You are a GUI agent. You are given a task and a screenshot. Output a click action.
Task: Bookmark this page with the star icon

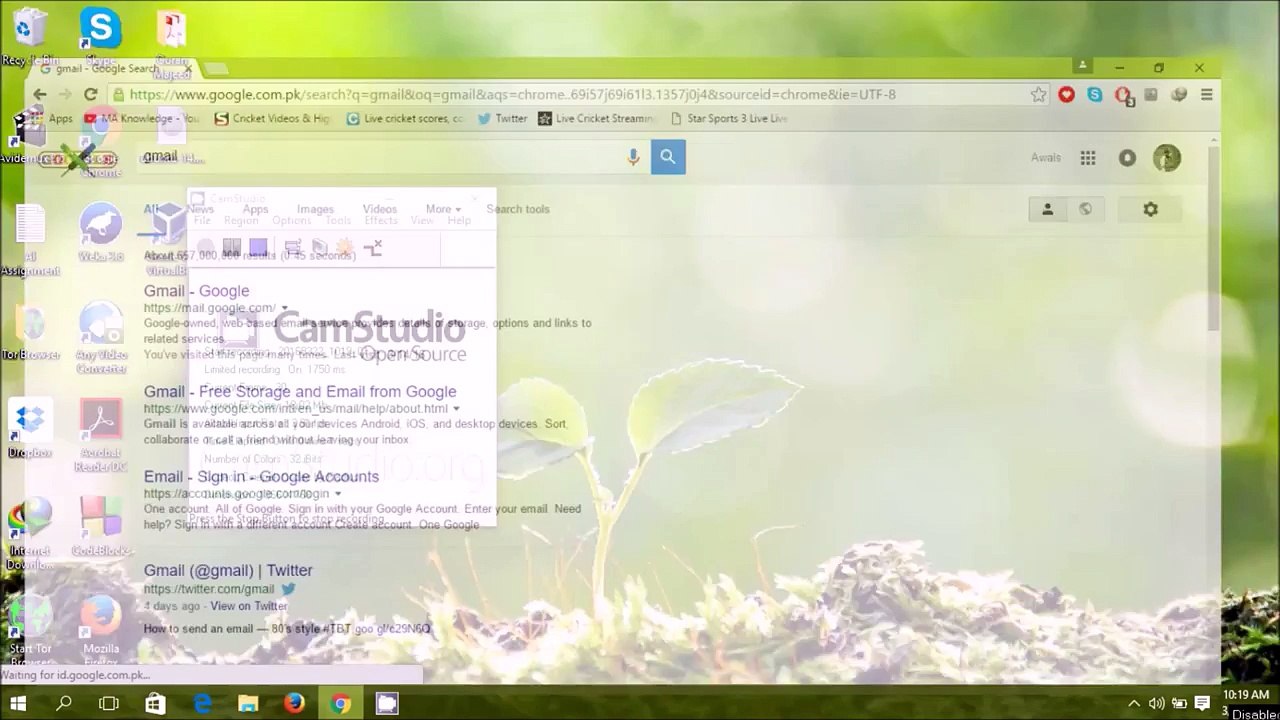(x=1038, y=94)
